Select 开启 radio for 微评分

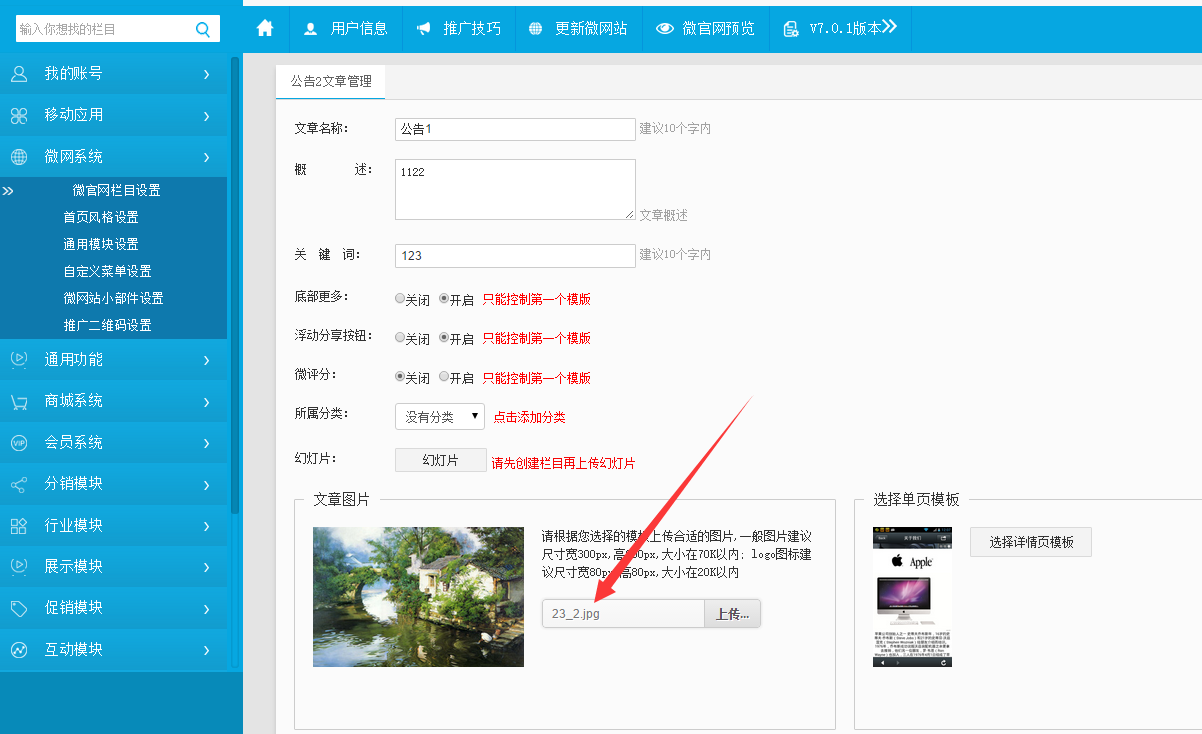click(444, 377)
